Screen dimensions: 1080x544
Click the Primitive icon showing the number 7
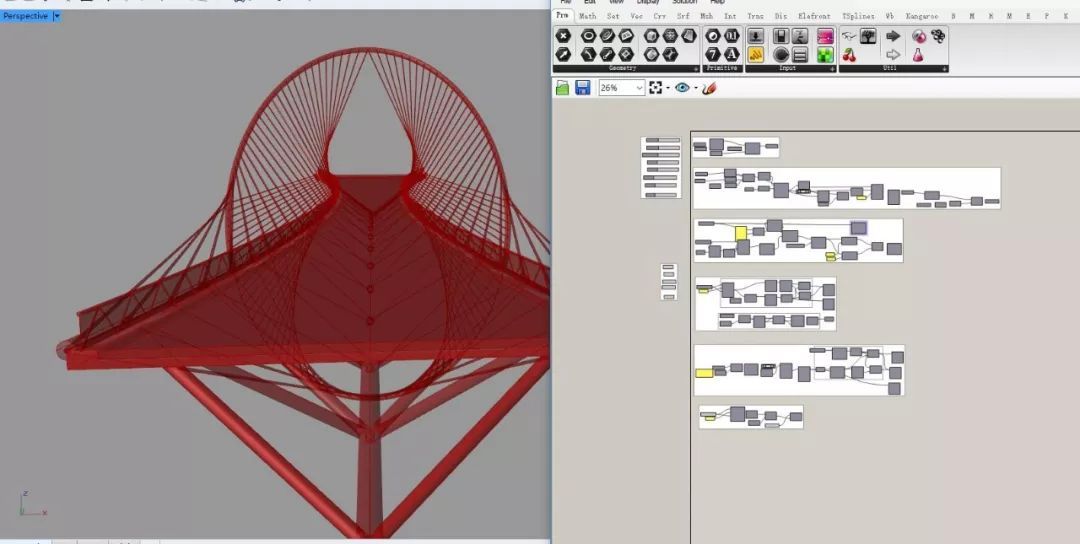(x=713, y=54)
